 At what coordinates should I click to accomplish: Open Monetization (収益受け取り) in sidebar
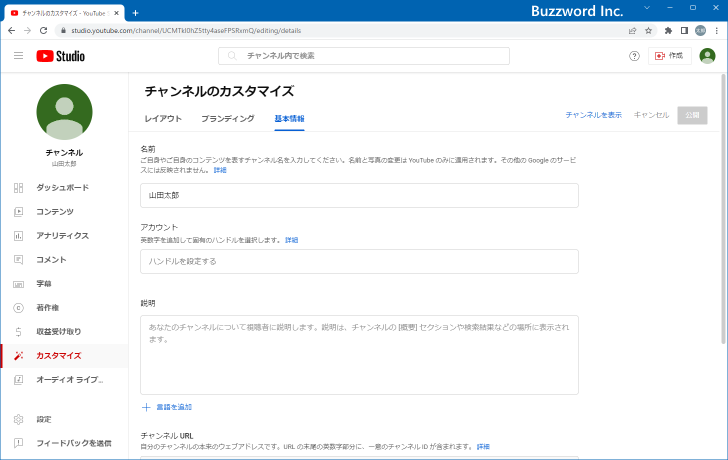pyautogui.click(x=65, y=331)
